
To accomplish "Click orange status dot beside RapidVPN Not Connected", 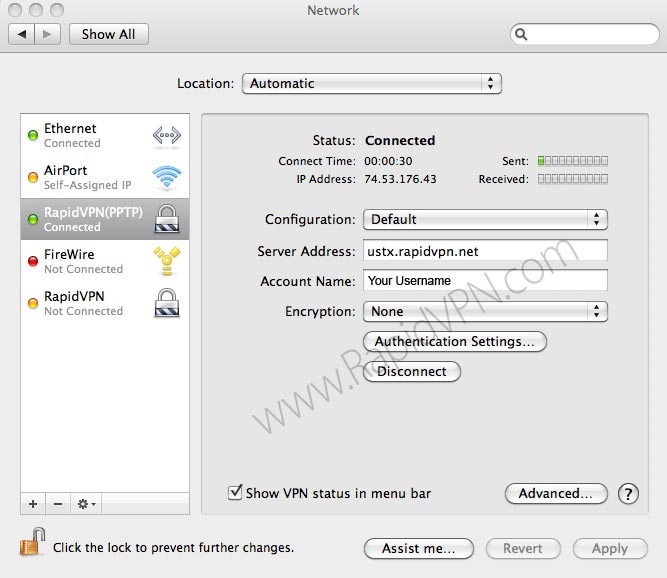I will (x=33, y=303).
